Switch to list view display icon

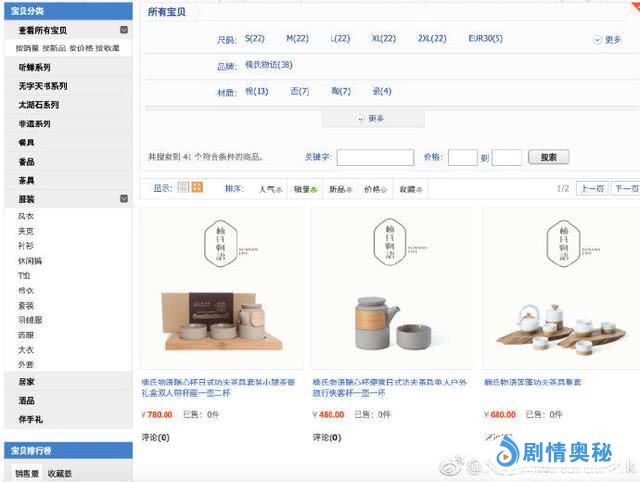(x=183, y=188)
